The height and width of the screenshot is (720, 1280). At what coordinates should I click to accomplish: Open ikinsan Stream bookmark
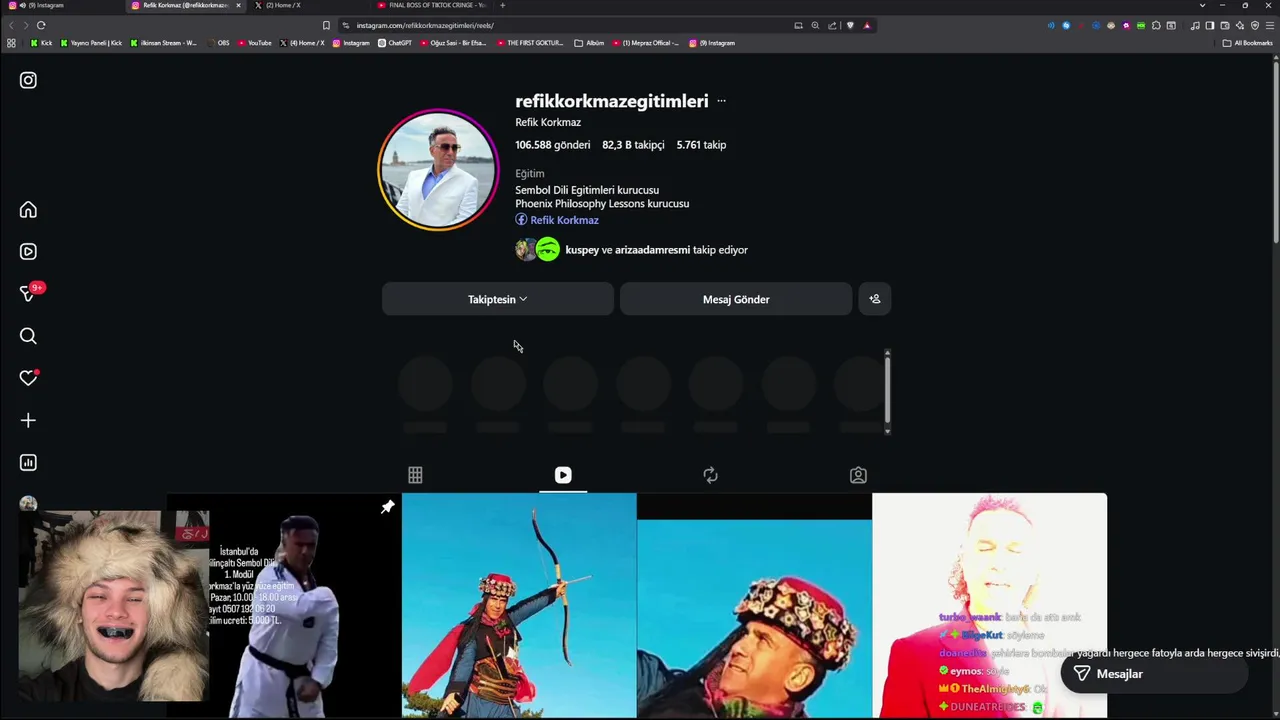[164, 43]
